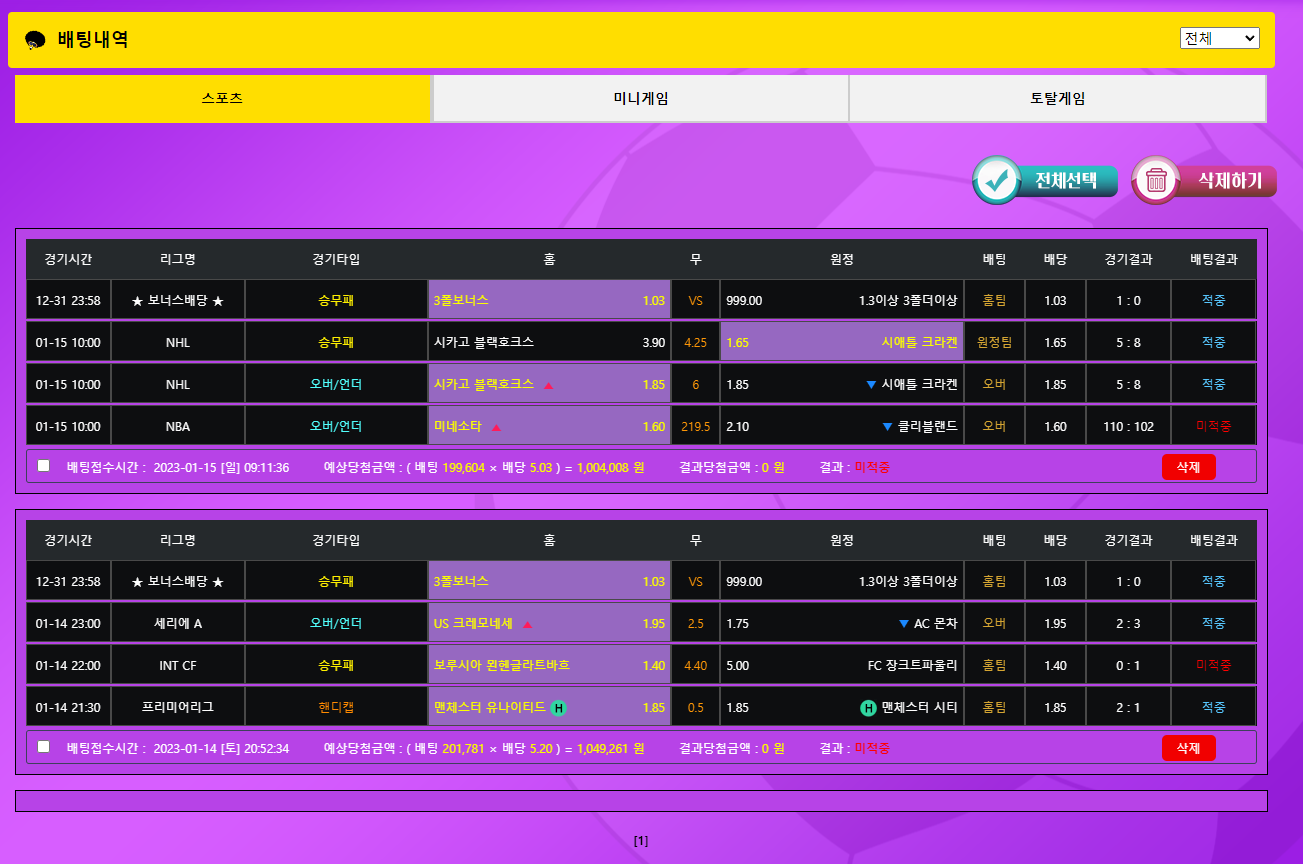Click the green H icon beside 맨체스터 유나이티드
The height and width of the screenshot is (864, 1303).
click(x=559, y=708)
